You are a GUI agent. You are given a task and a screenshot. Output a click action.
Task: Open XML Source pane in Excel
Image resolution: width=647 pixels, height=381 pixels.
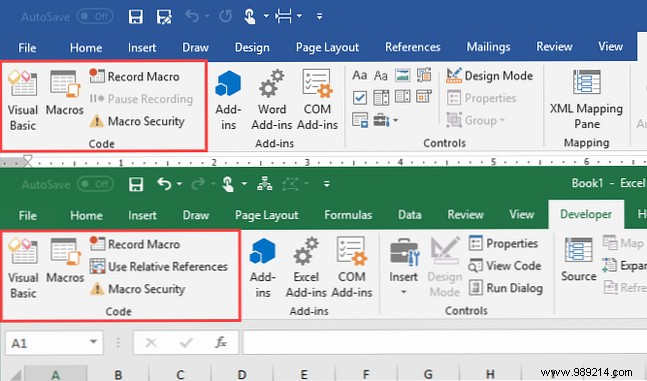pyautogui.click(x=579, y=260)
